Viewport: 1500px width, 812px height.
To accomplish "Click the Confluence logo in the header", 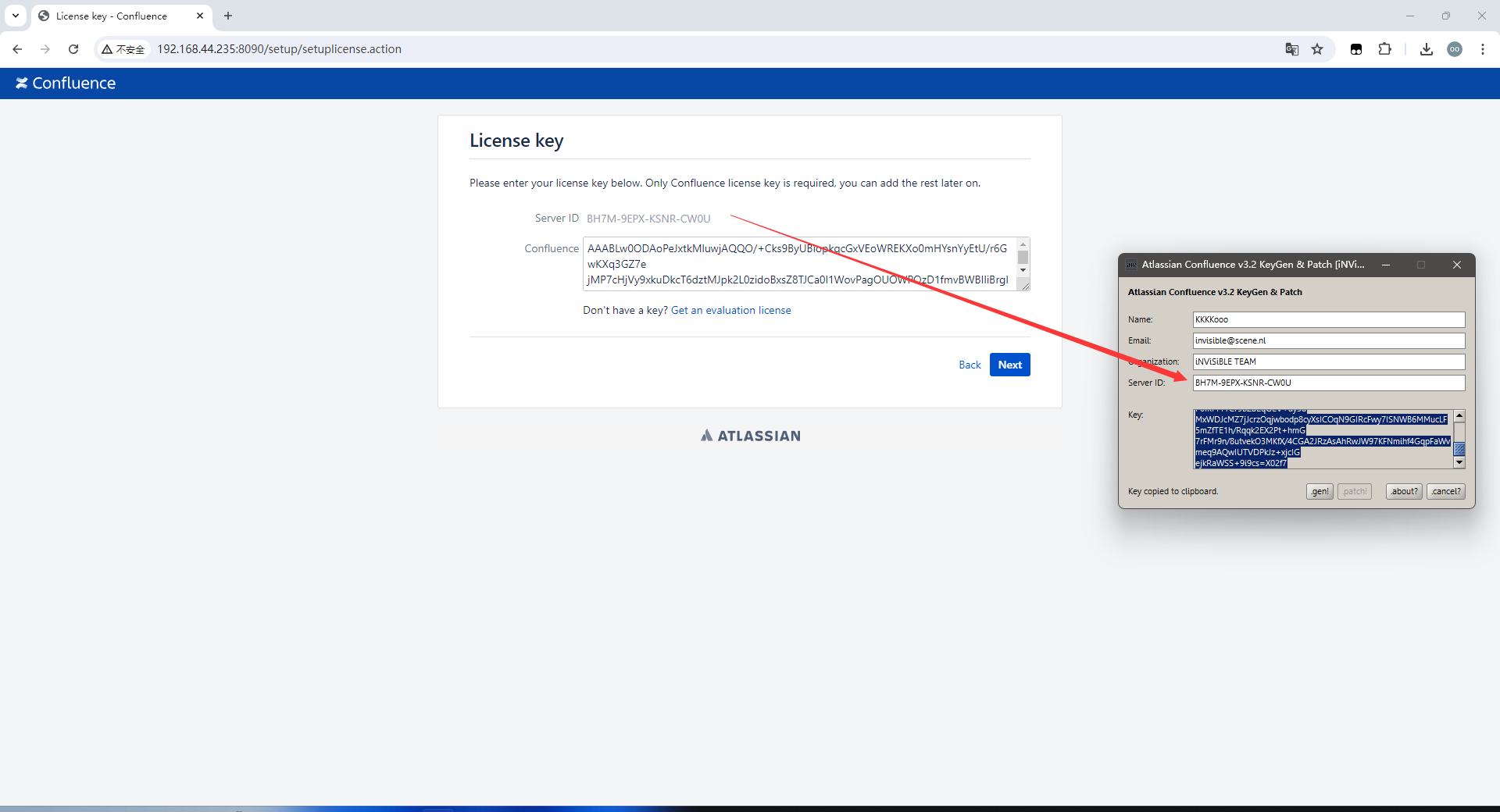I will click(x=66, y=84).
